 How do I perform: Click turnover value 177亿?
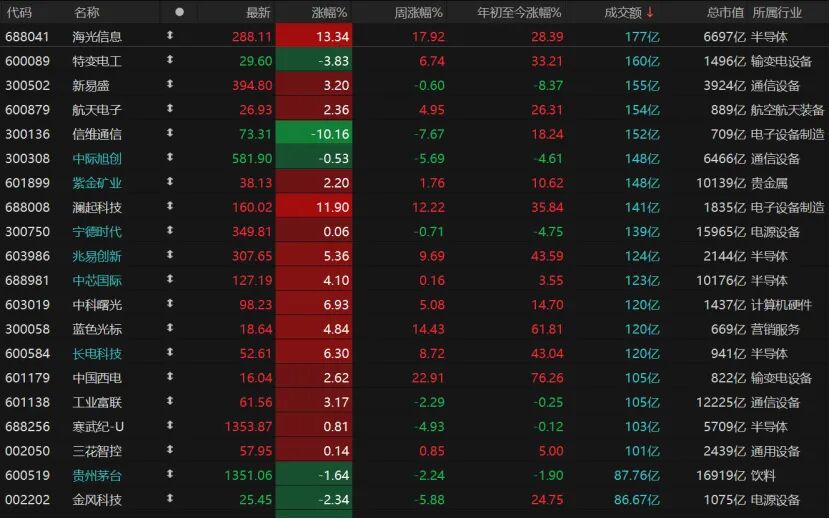642,37
